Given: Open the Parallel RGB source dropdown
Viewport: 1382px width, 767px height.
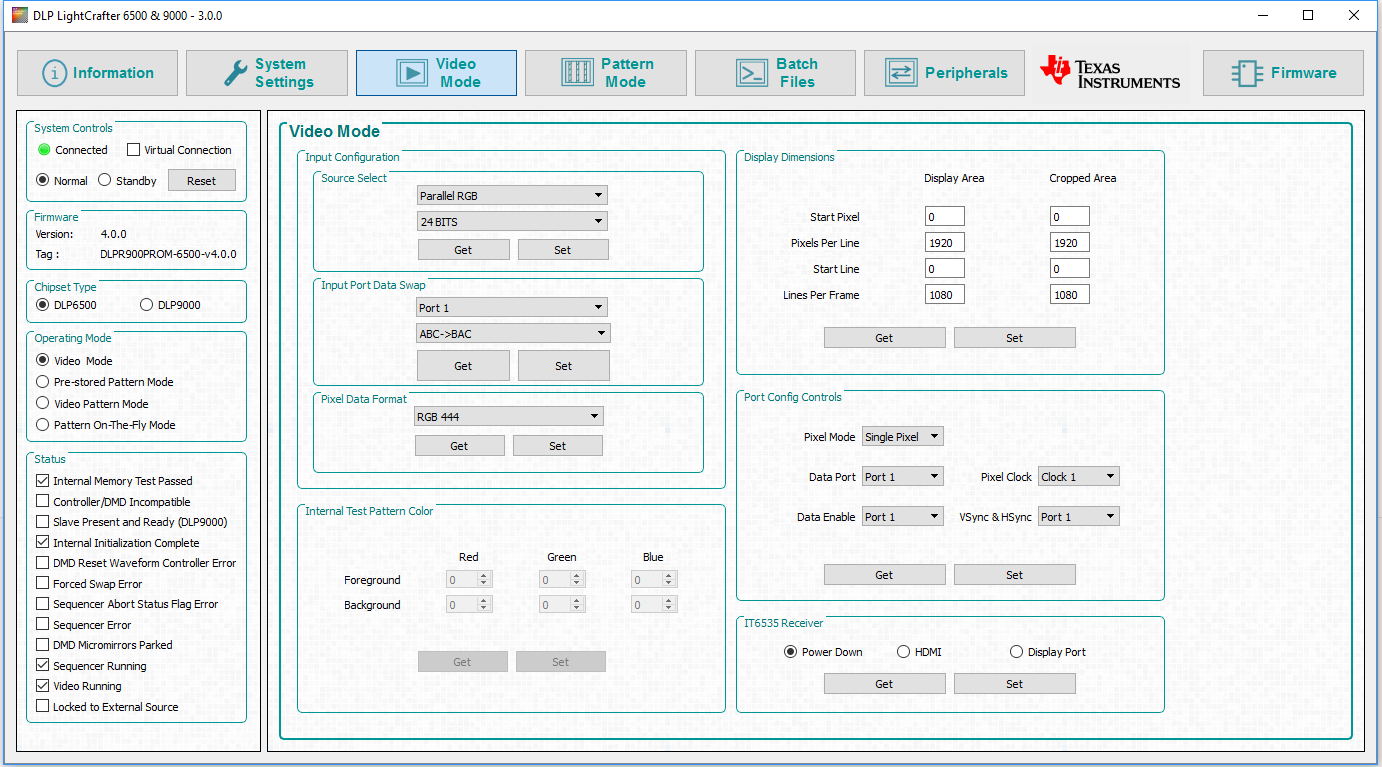Looking at the screenshot, I should click(512, 196).
